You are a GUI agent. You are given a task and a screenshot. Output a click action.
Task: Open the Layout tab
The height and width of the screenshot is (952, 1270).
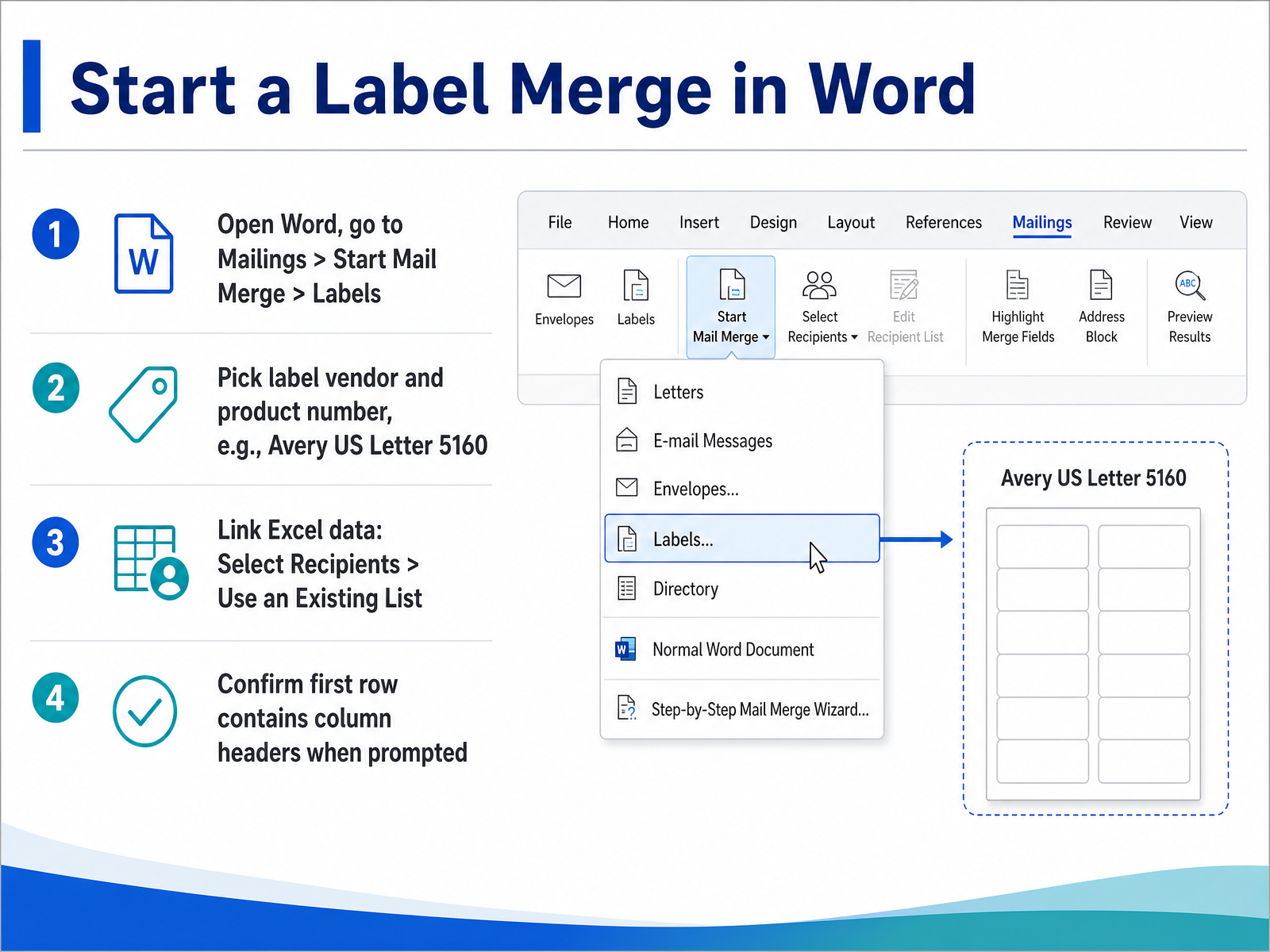coord(851,223)
